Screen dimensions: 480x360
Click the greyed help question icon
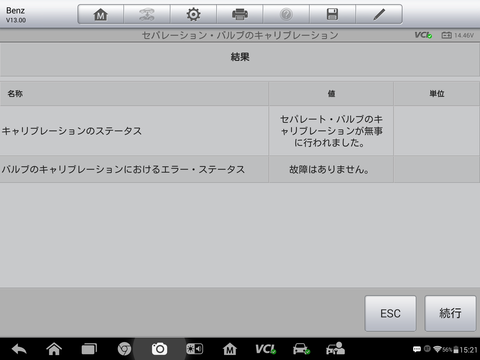coord(286,14)
